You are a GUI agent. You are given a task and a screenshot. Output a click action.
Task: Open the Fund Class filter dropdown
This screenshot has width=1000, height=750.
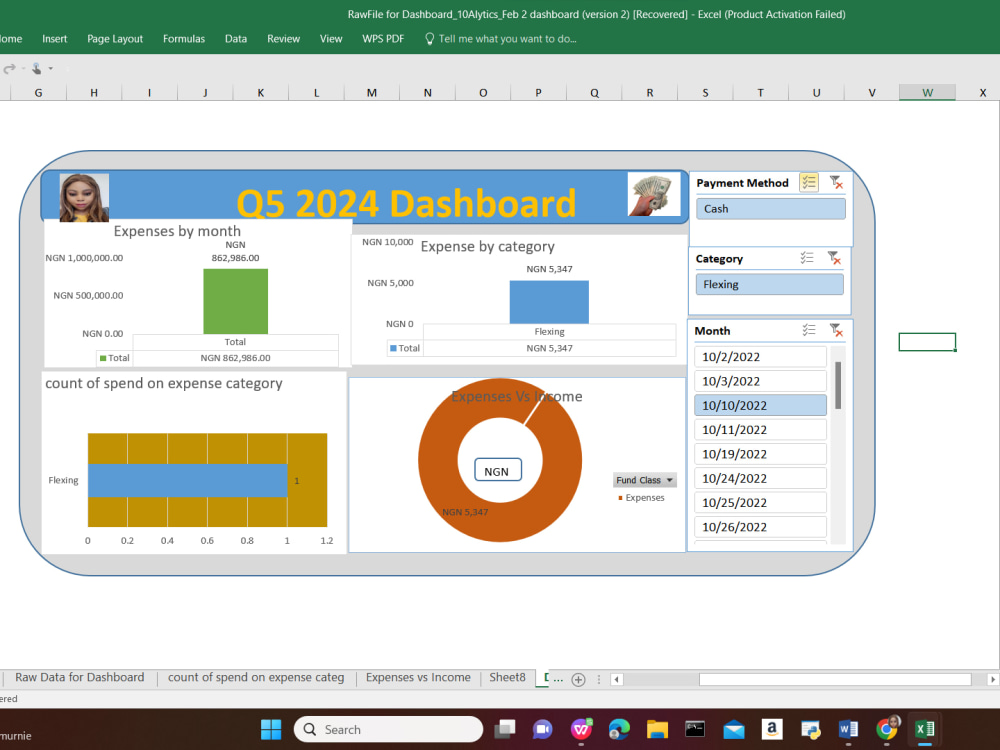pos(670,480)
